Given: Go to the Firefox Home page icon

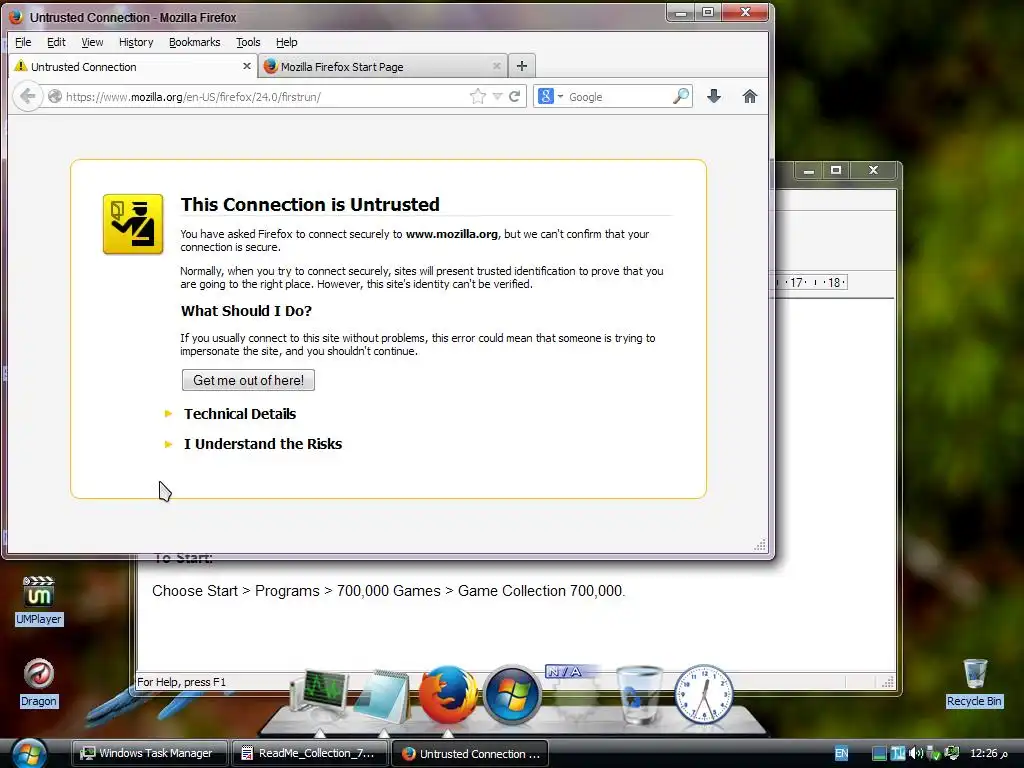Looking at the screenshot, I should [750, 97].
